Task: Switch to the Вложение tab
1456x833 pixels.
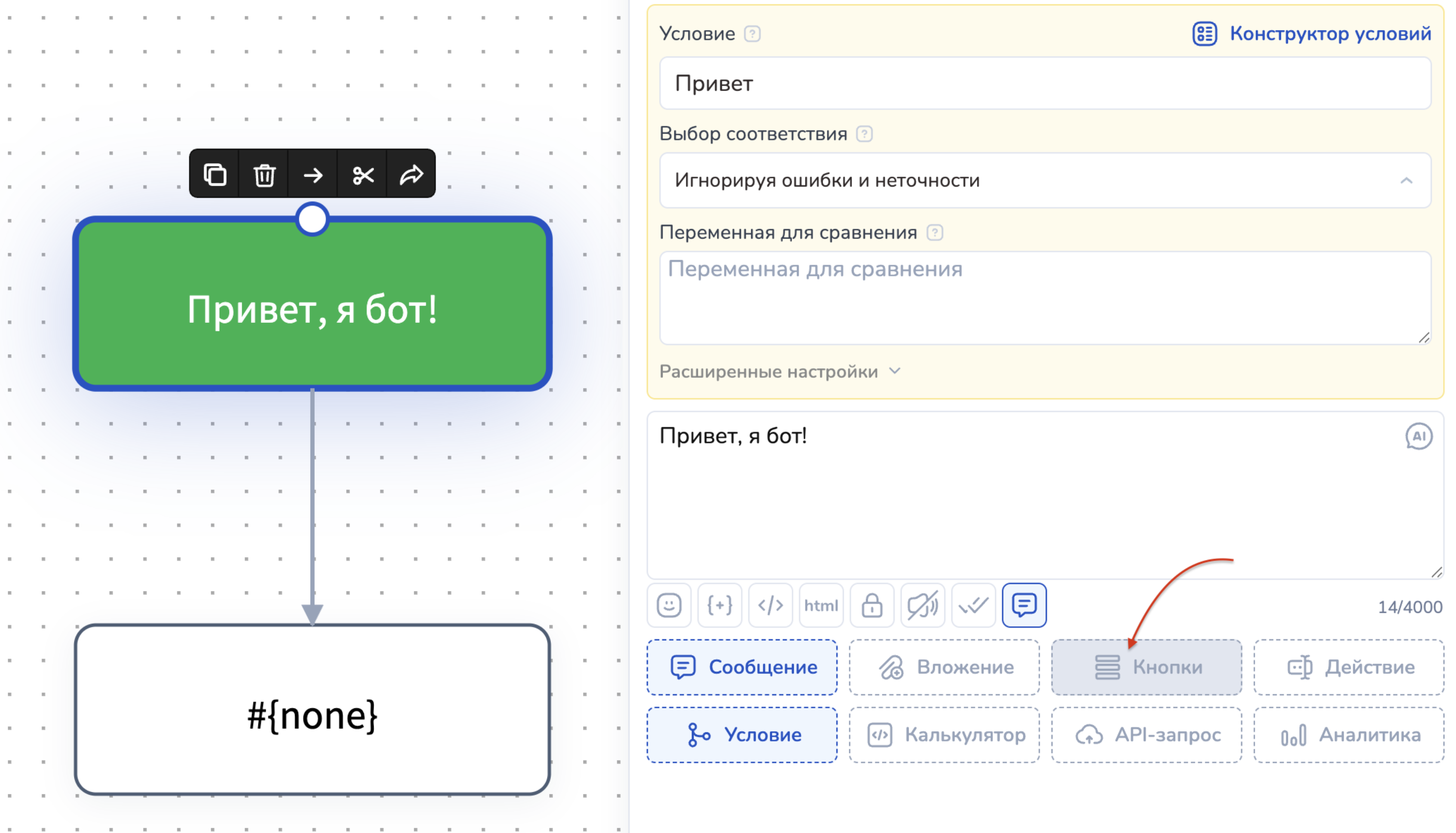Action: click(944, 667)
